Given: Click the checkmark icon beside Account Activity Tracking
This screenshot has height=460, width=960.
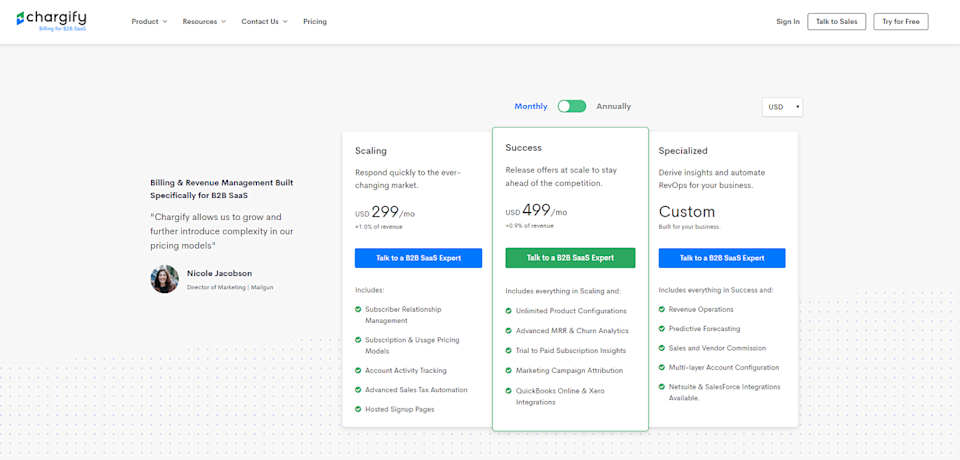Looking at the screenshot, I should (x=358, y=370).
